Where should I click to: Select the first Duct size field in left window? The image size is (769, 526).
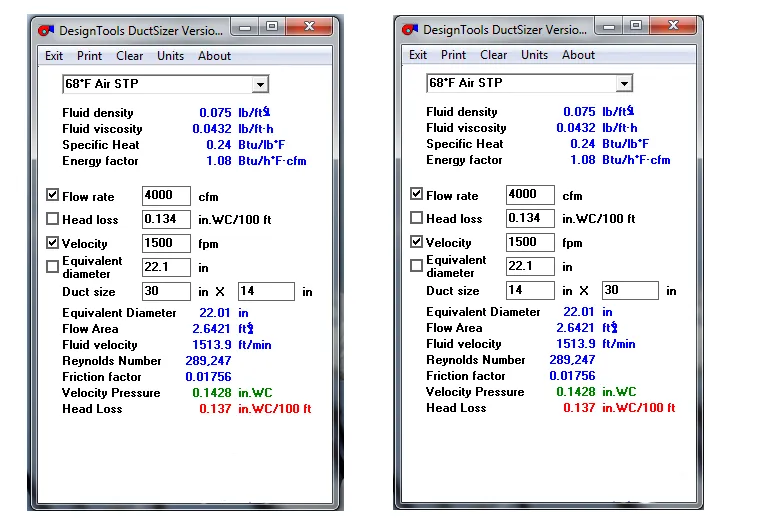tap(166, 292)
